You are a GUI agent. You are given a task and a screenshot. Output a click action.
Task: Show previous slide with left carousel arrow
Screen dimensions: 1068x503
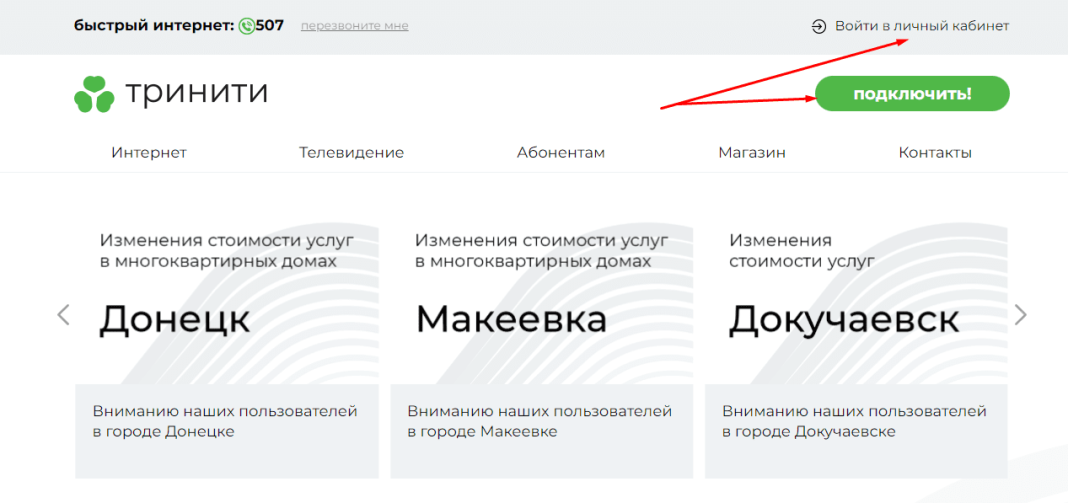click(63, 315)
